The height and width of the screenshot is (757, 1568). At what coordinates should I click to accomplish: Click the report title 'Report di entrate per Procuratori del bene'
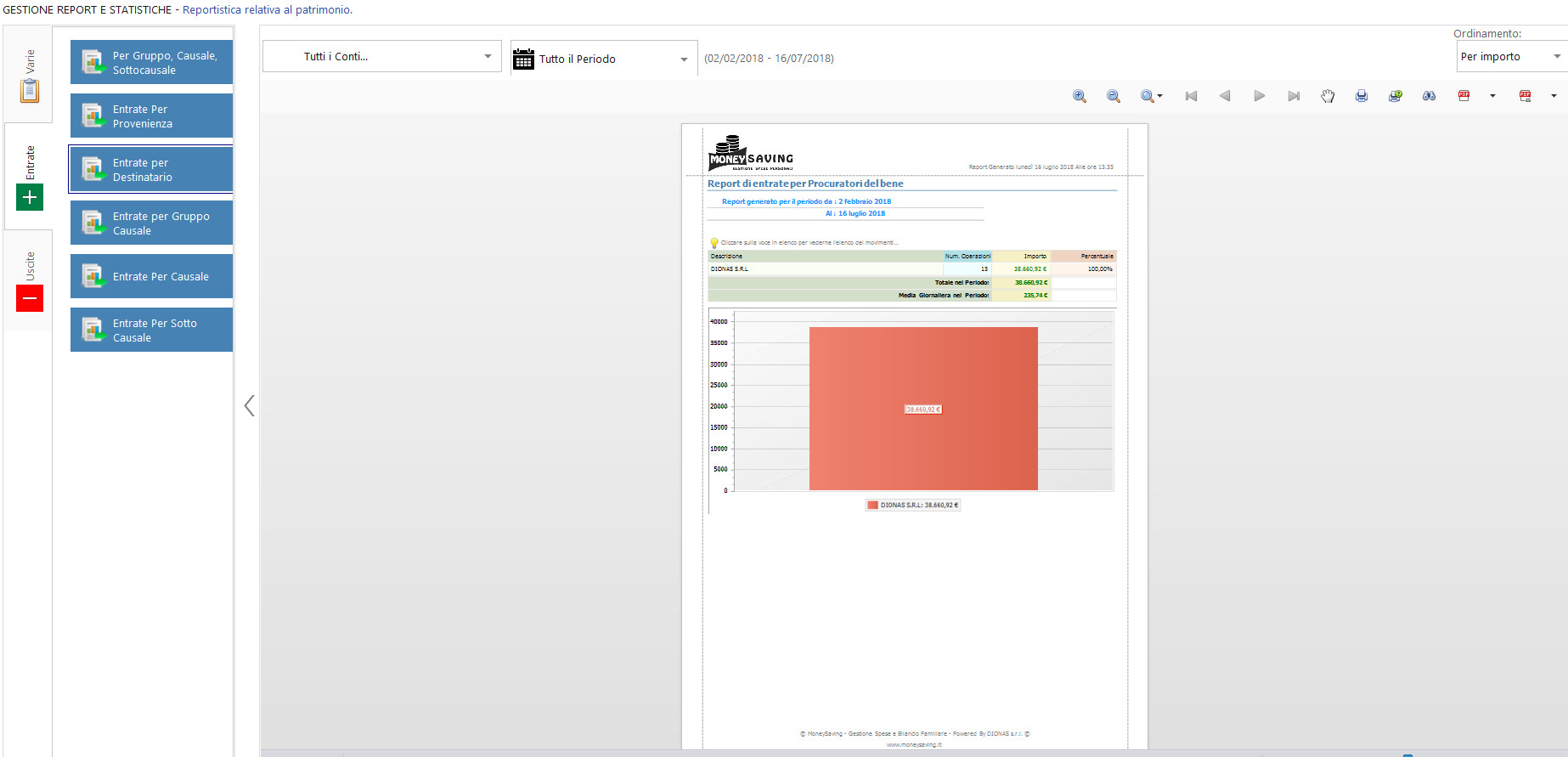coord(805,184)
